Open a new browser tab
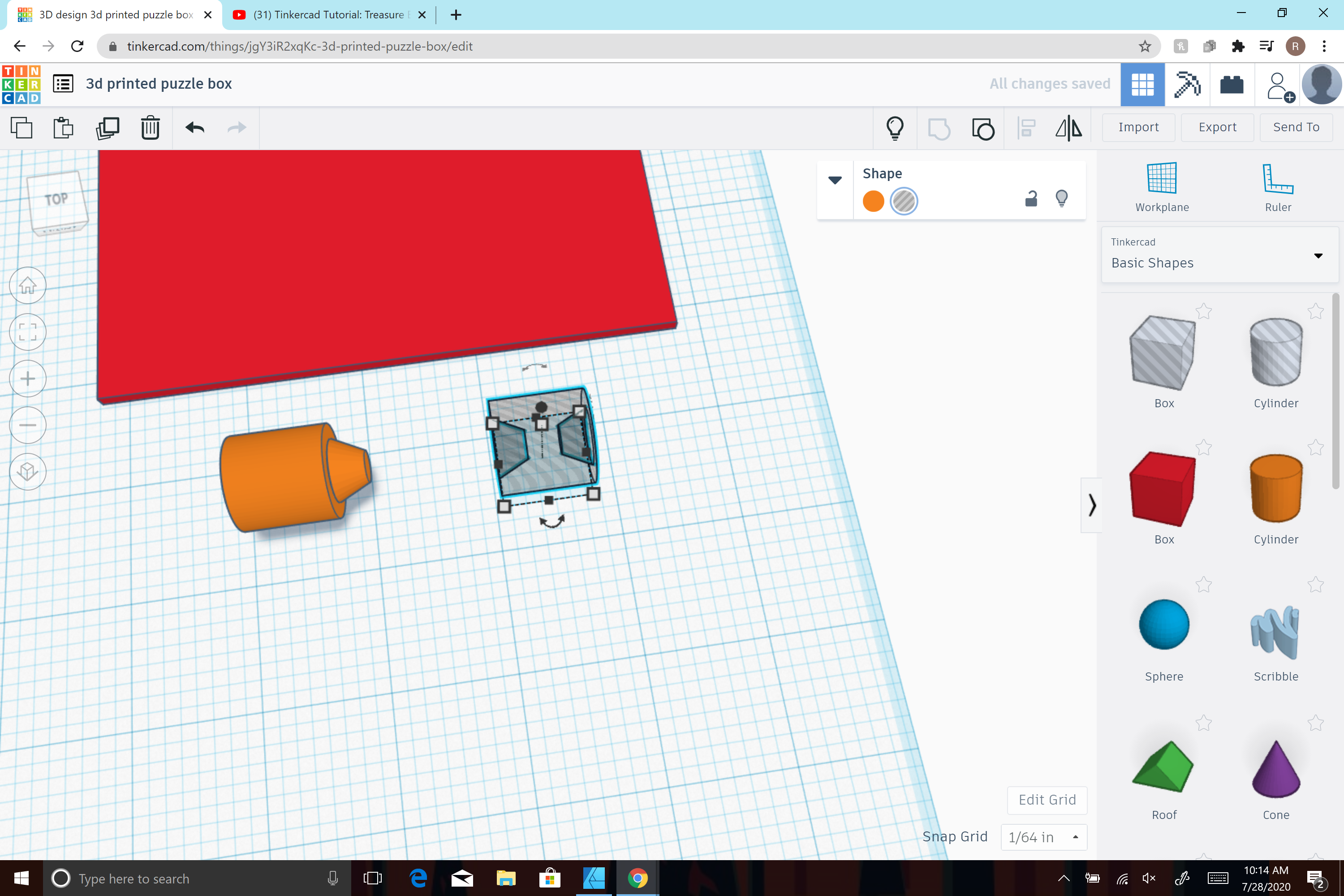The image size is (1344, 896). tap(456, 15)
